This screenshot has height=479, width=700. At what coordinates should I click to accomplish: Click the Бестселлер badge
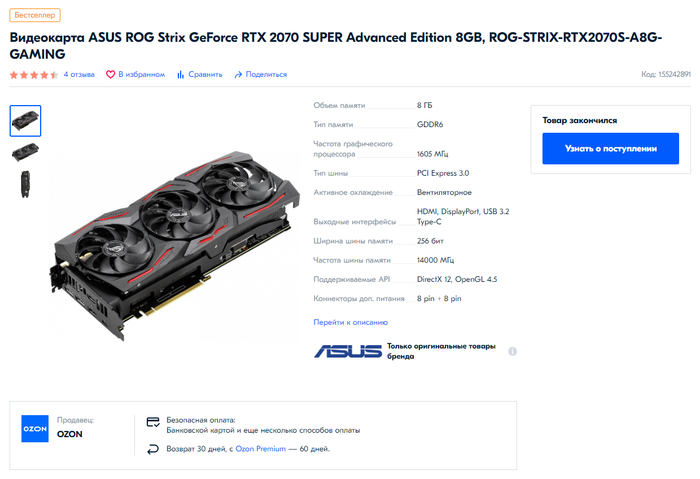click(35, 15)
